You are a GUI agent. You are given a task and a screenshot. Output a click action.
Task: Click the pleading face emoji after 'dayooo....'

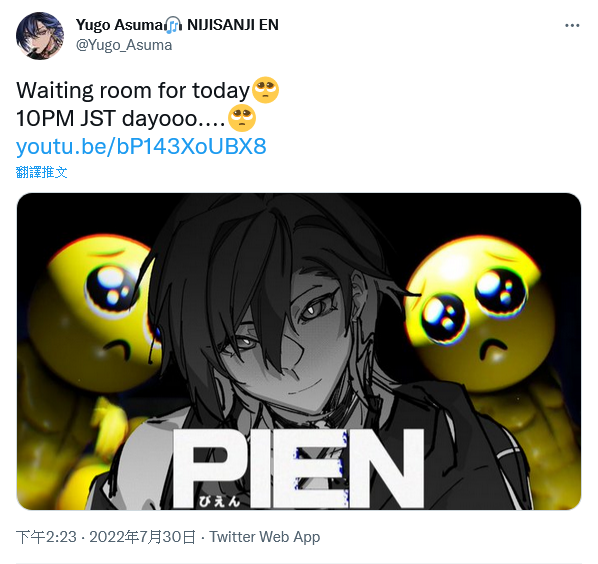(x=242, y=118)
